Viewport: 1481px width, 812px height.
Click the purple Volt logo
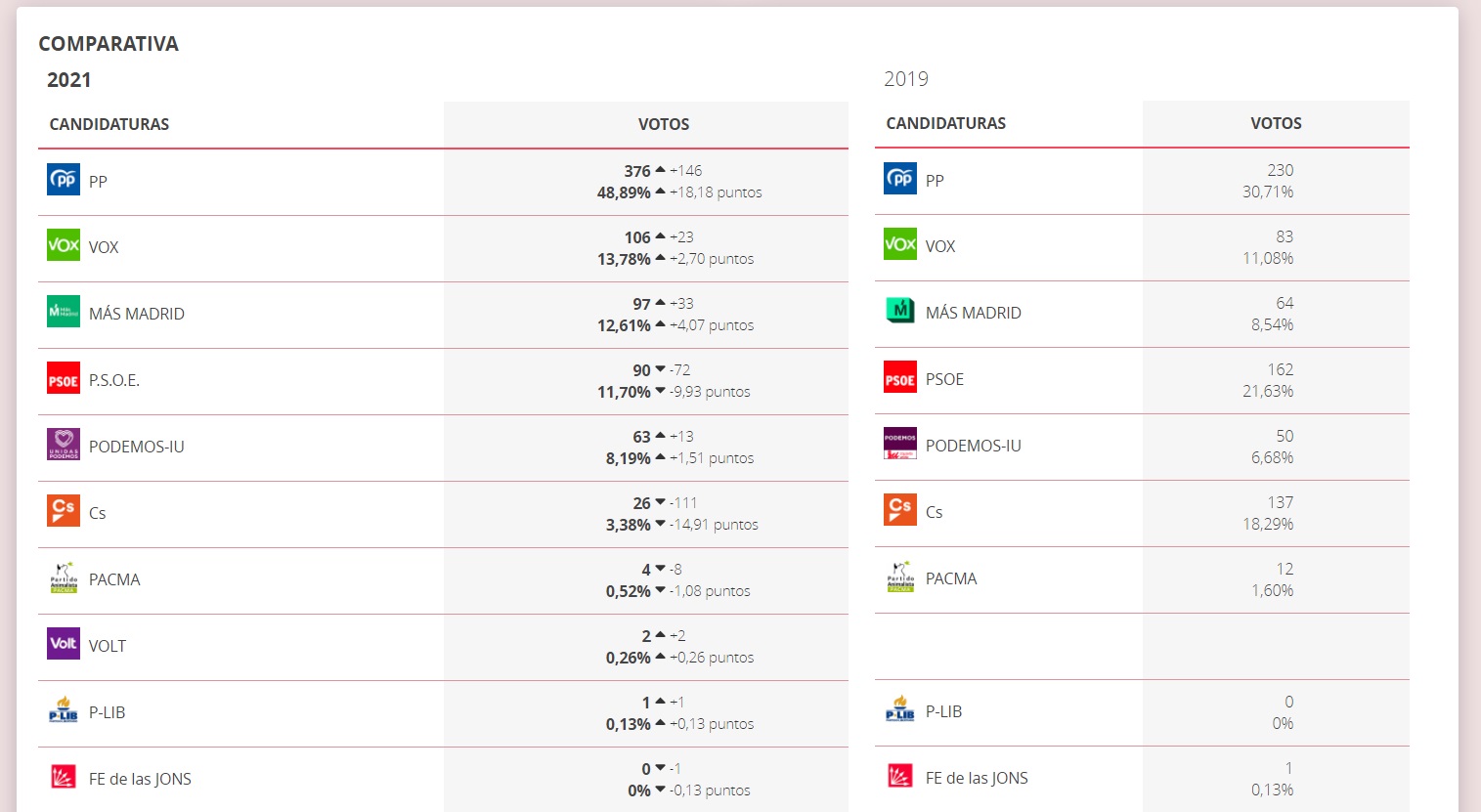click(x=64, y=644)
